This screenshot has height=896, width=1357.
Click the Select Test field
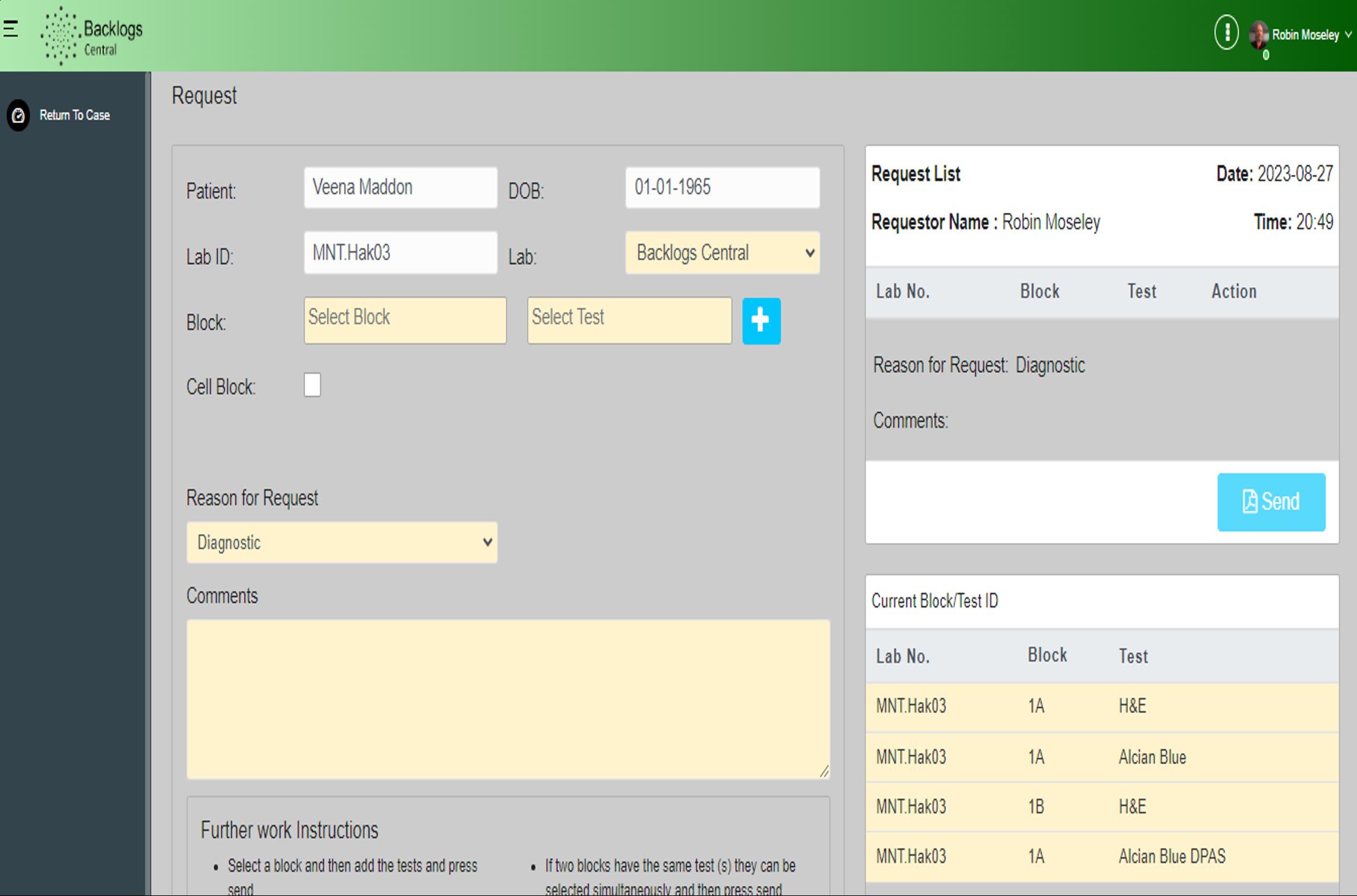point(629,320)
